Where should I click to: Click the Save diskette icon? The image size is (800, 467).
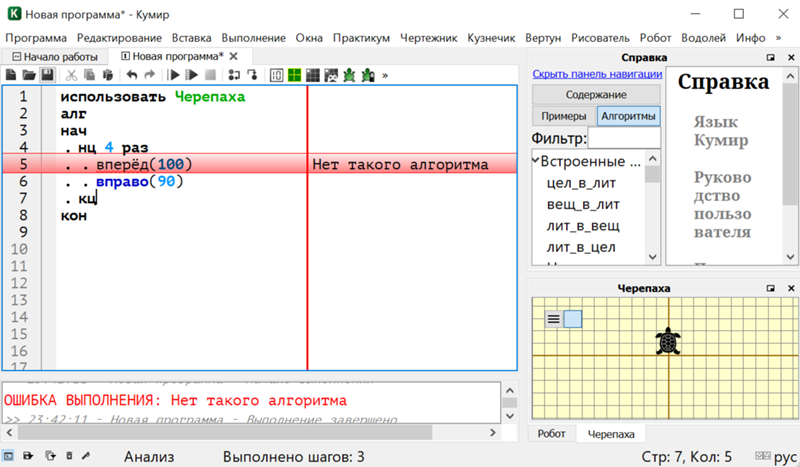(47, 75)
